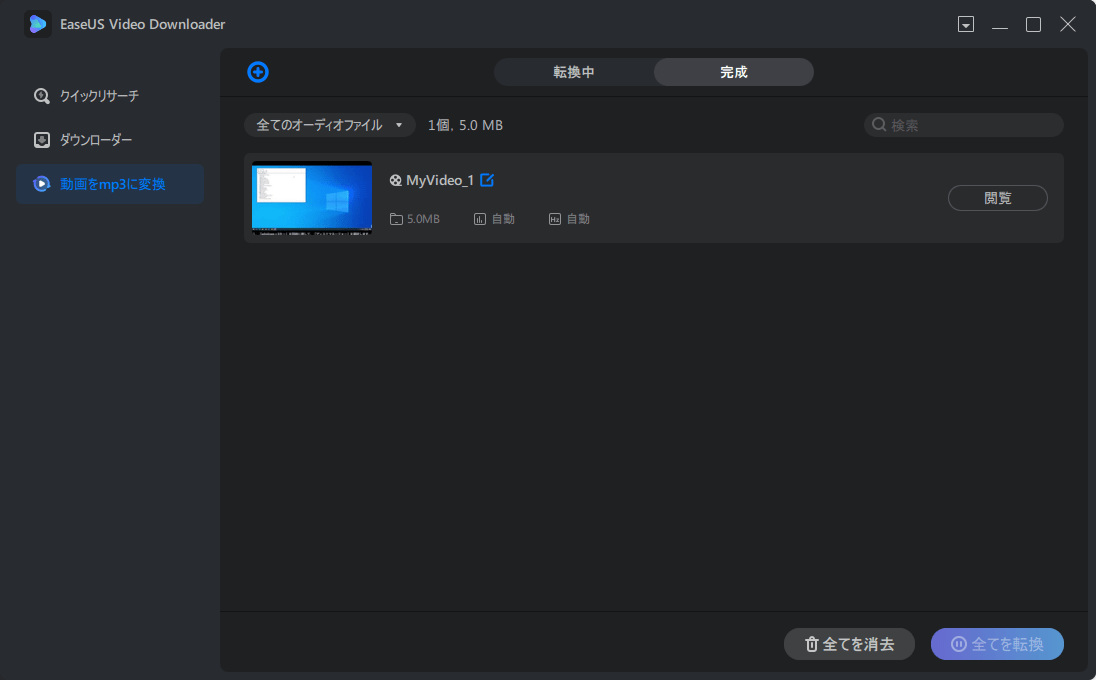
Task: Switch to the 転換中 tab
Action: (574, 71)
